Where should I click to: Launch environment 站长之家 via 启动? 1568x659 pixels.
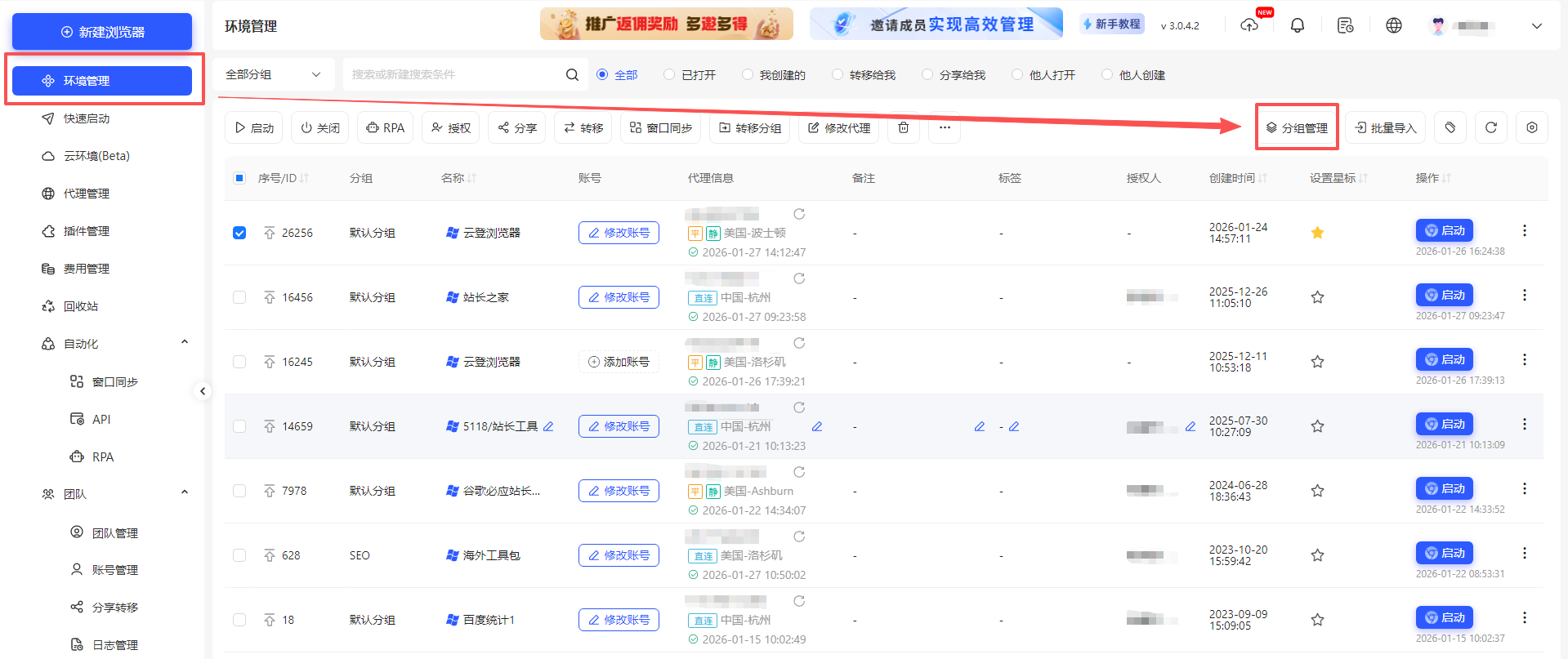(x=1445, y=295)
